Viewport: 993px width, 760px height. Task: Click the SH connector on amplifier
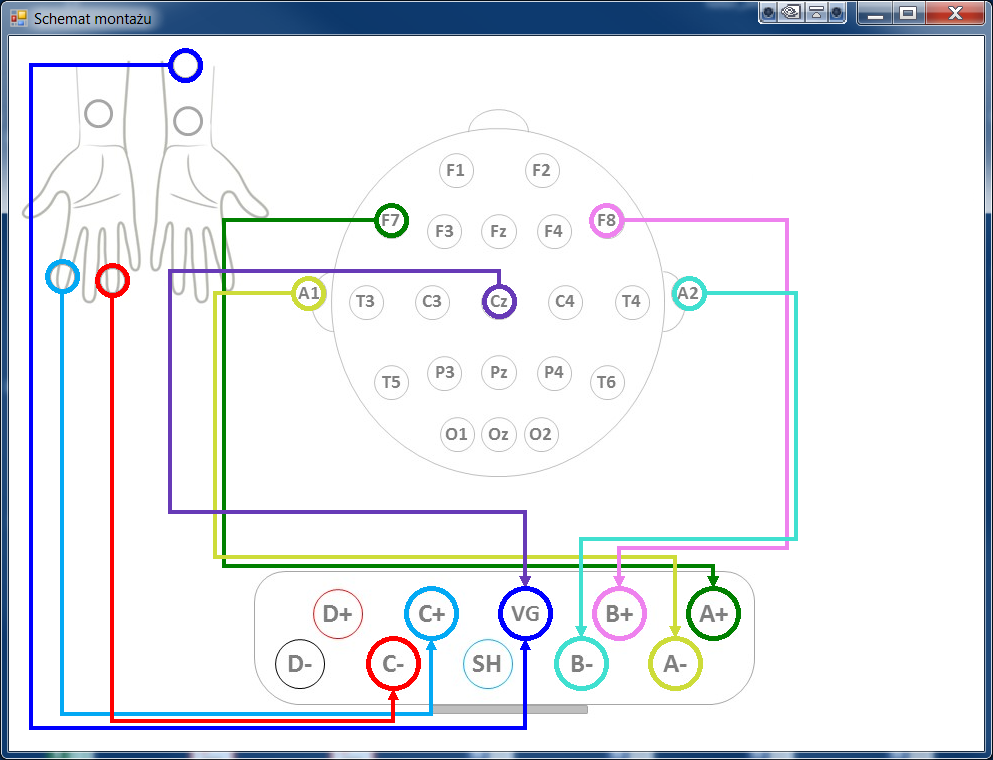pyautogui.click(x=487, y=664)
